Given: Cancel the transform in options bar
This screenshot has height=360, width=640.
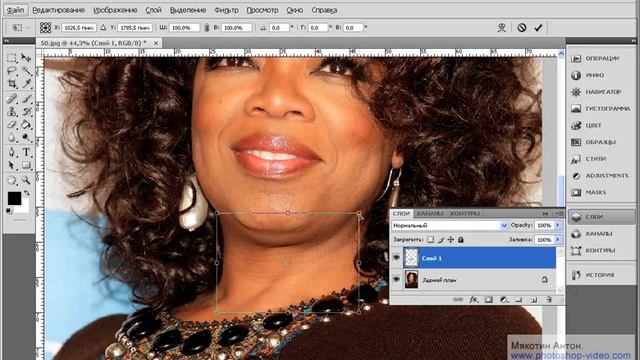Looking at the screenshot, I should click(x=522, y=28).
